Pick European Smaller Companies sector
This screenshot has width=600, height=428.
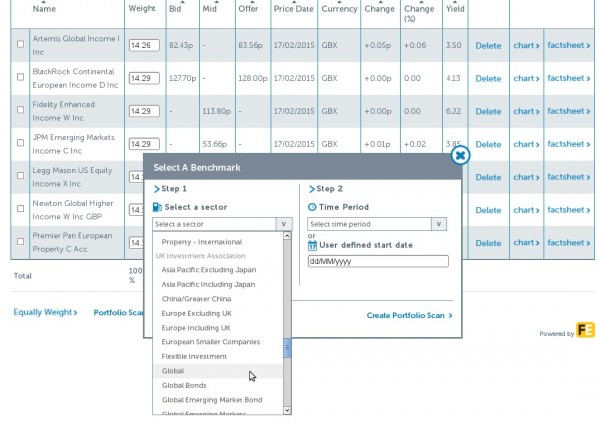click(x=210, y=342)
